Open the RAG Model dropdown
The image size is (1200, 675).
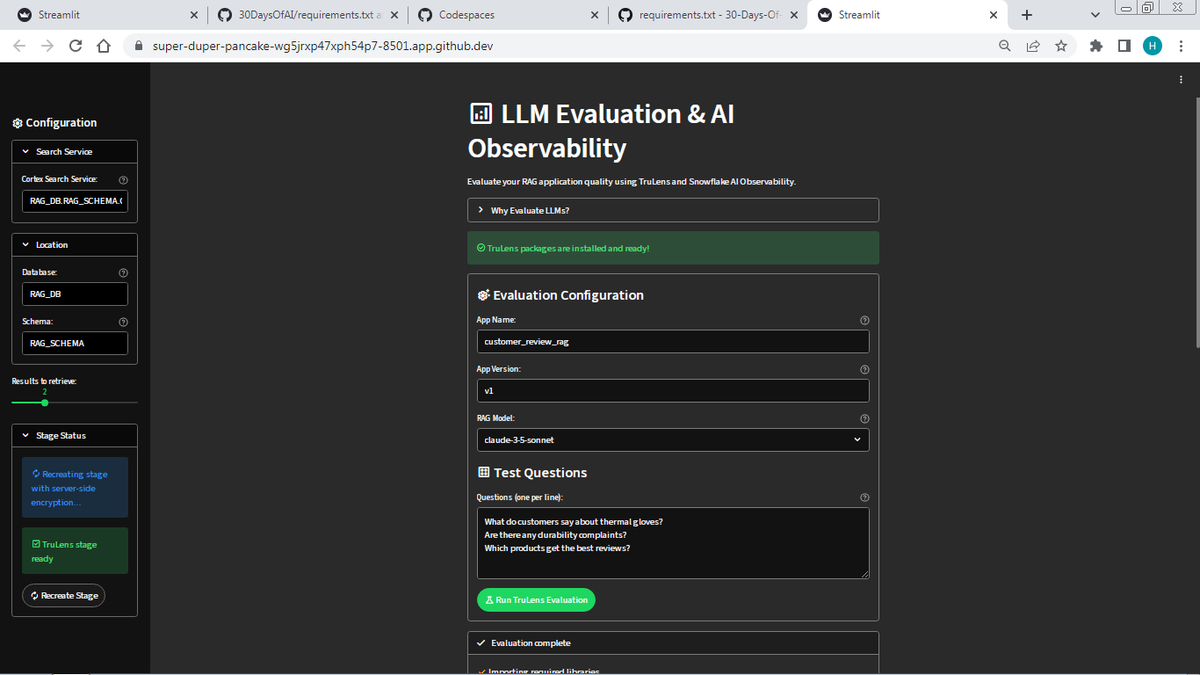point(673,439)
